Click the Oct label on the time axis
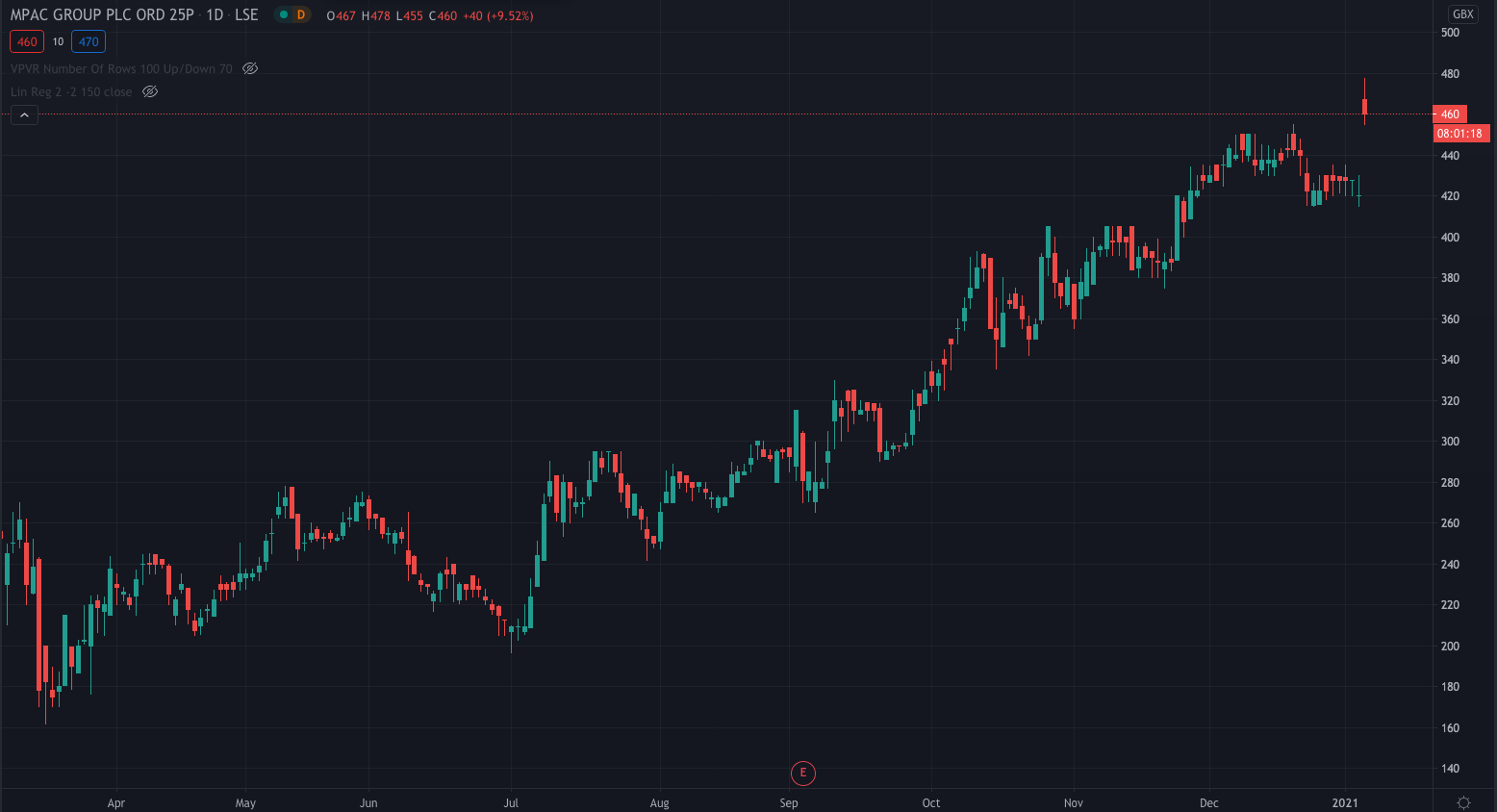This screenshot has width=1497, height=812. point(930,802)
